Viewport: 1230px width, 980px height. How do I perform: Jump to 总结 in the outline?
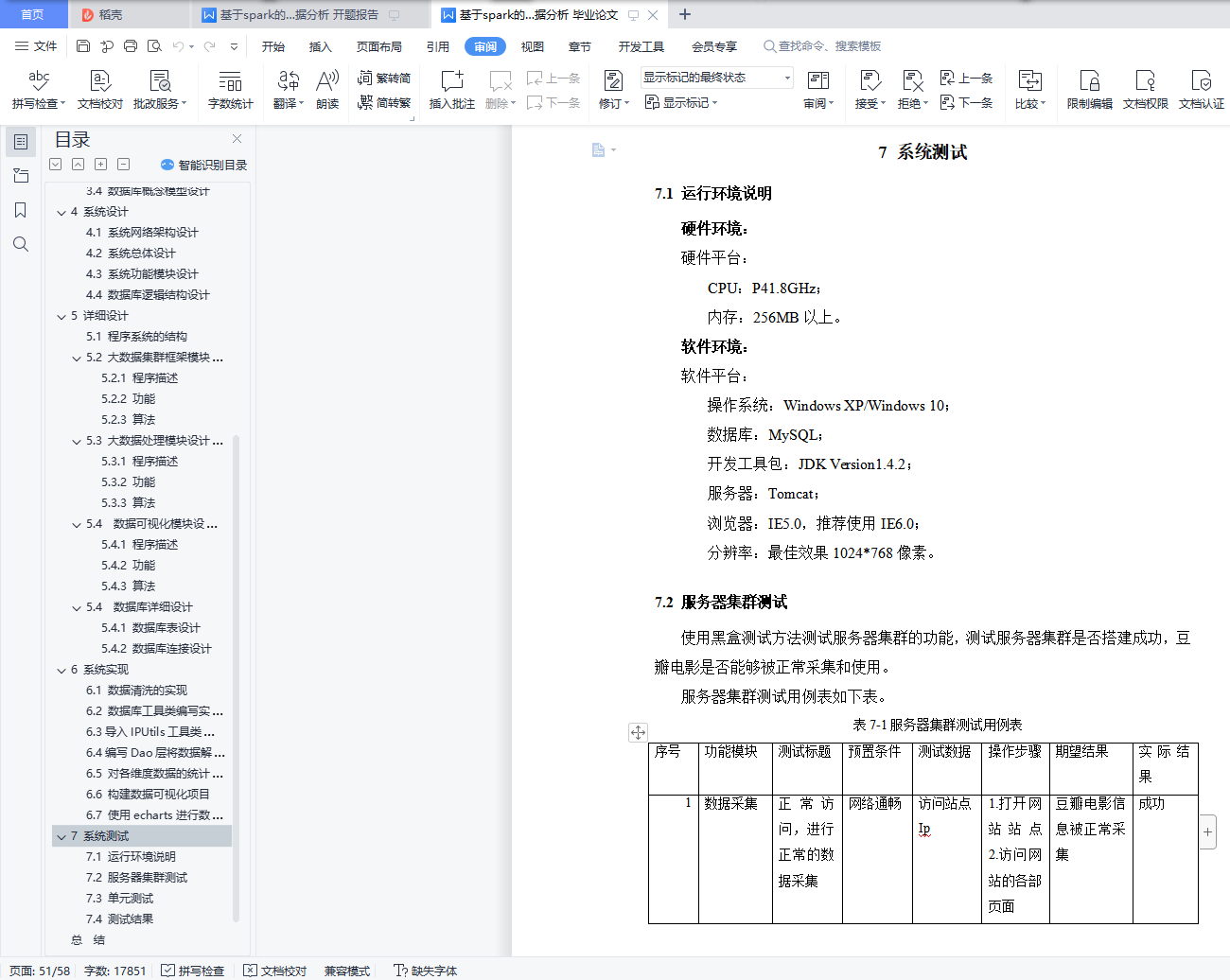88,940
